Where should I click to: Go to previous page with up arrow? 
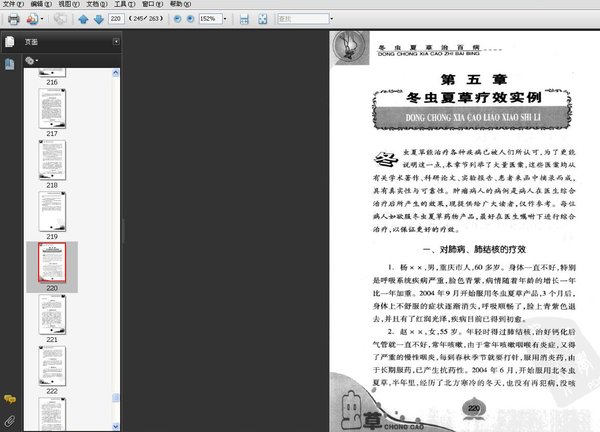(x=83, y=19)
